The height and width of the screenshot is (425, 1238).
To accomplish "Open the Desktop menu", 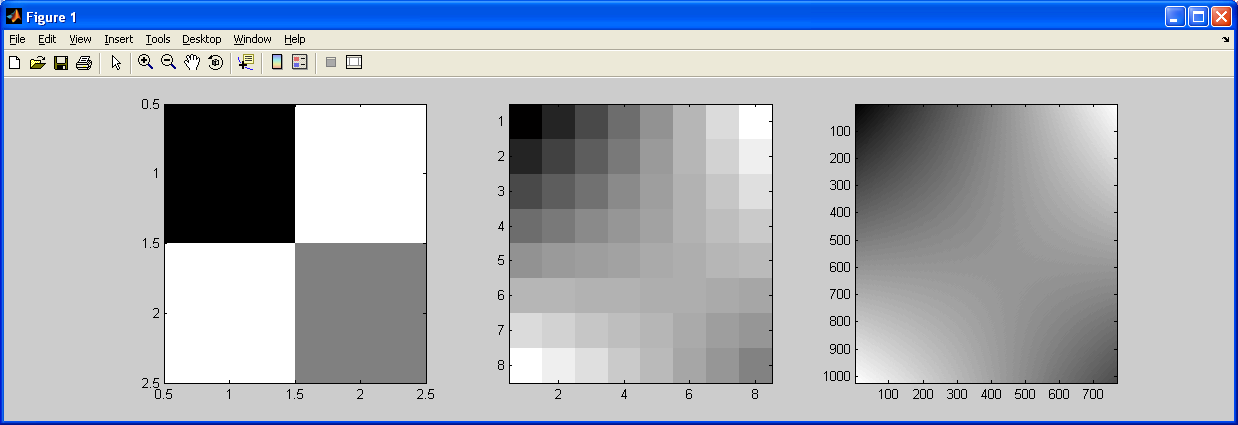I will (202, 39).
